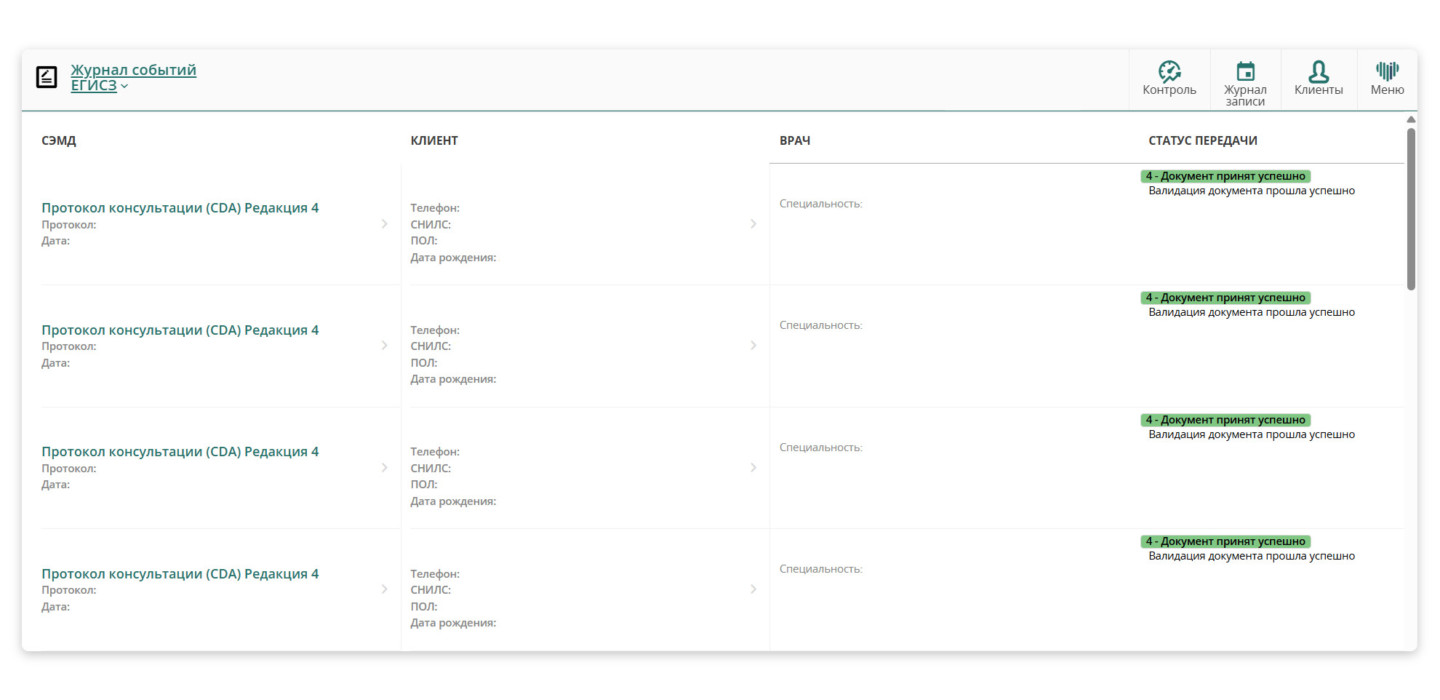The width and height of the screenshot is (1440, 700).
Task: Open first Протокол консультации (CDA) Редакция 4
Action: tap(180, 208)
